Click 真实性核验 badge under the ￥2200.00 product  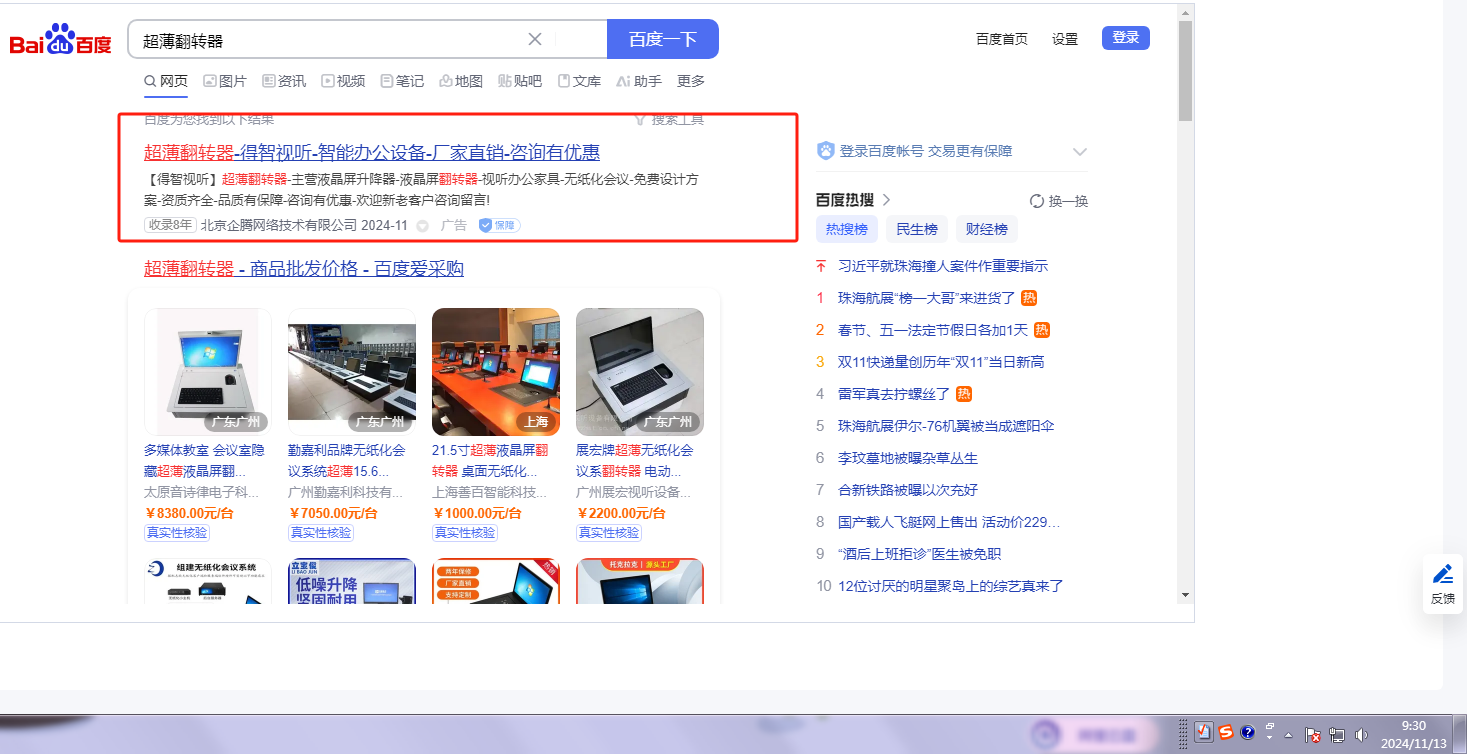607,533
